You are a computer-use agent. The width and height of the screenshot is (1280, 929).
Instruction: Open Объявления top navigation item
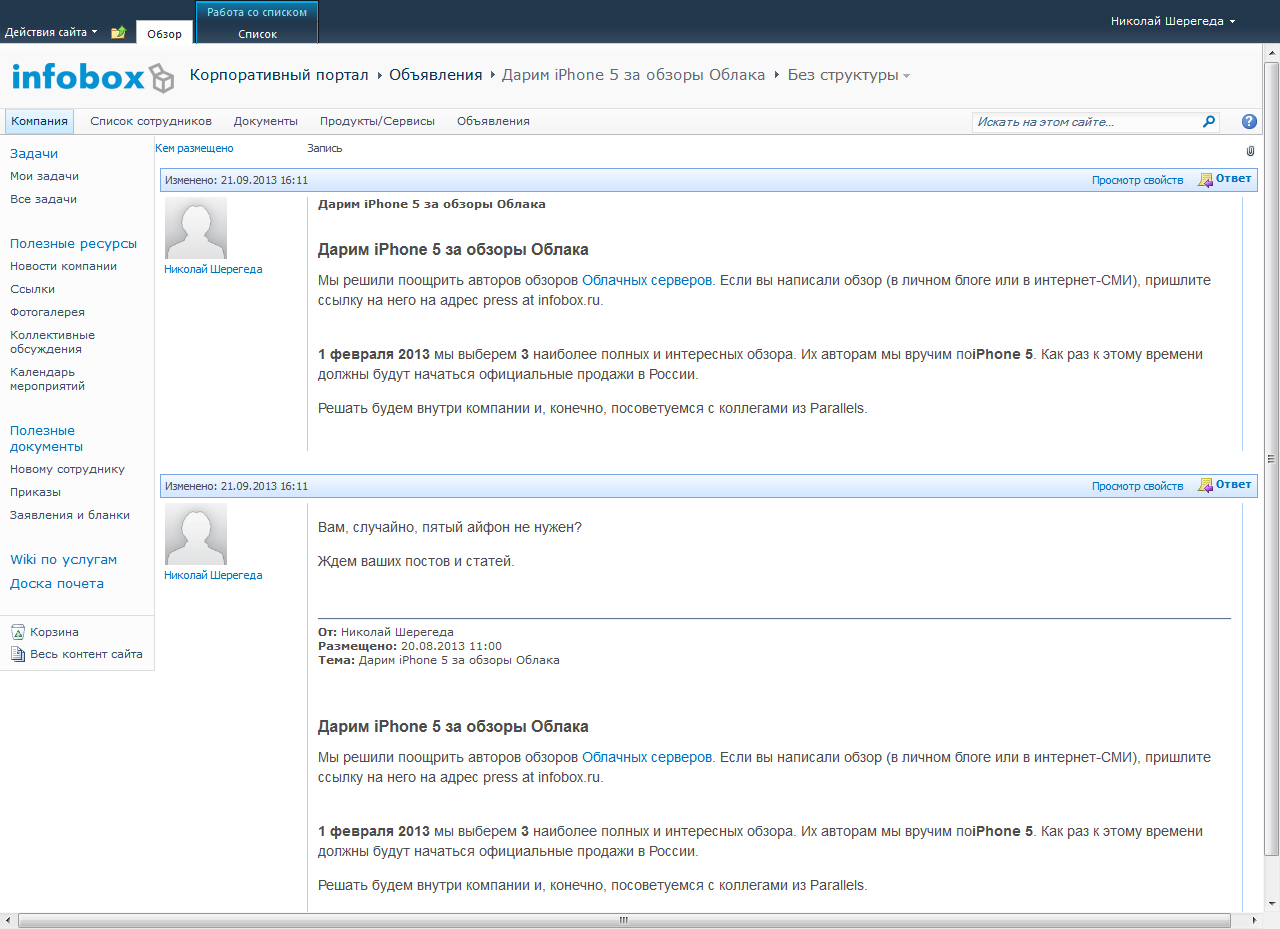coord(493,121)
